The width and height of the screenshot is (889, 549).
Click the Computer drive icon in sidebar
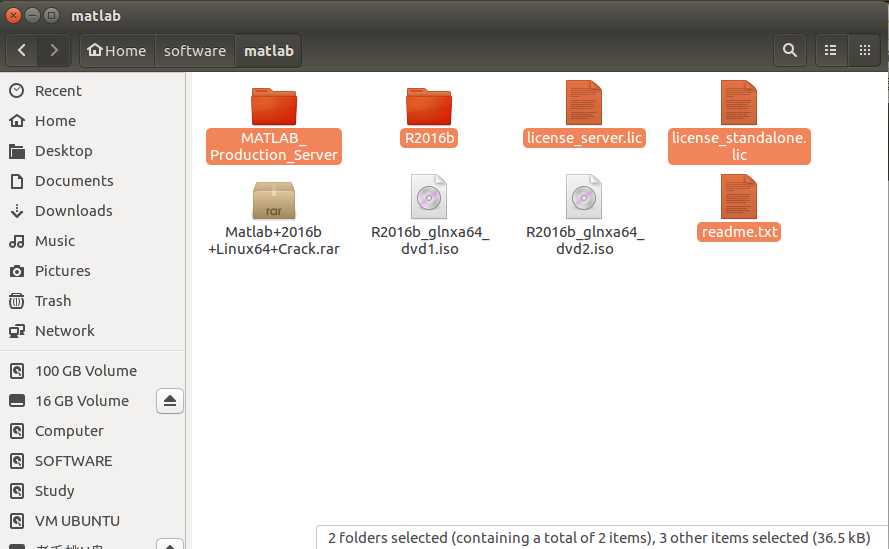coord(17,431)
